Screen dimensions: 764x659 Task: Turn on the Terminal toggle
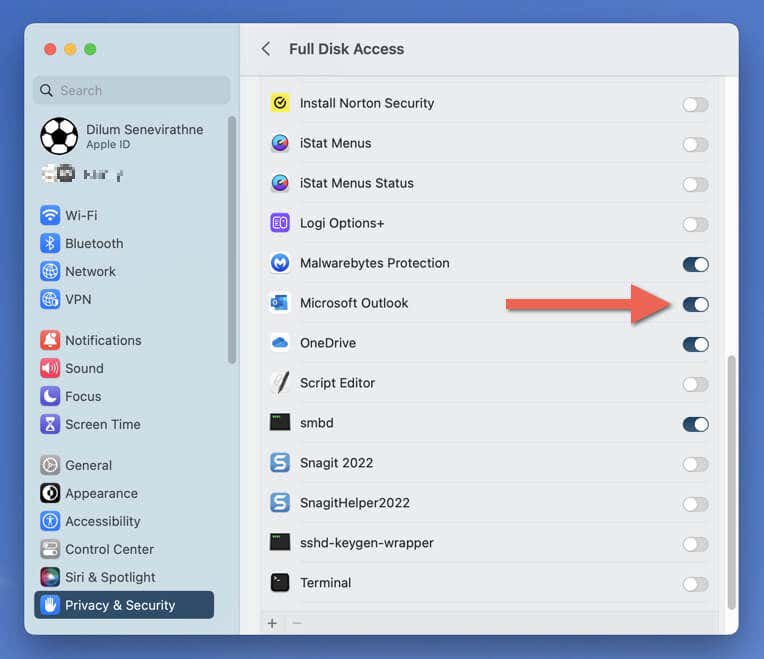[x=695, y=584]
